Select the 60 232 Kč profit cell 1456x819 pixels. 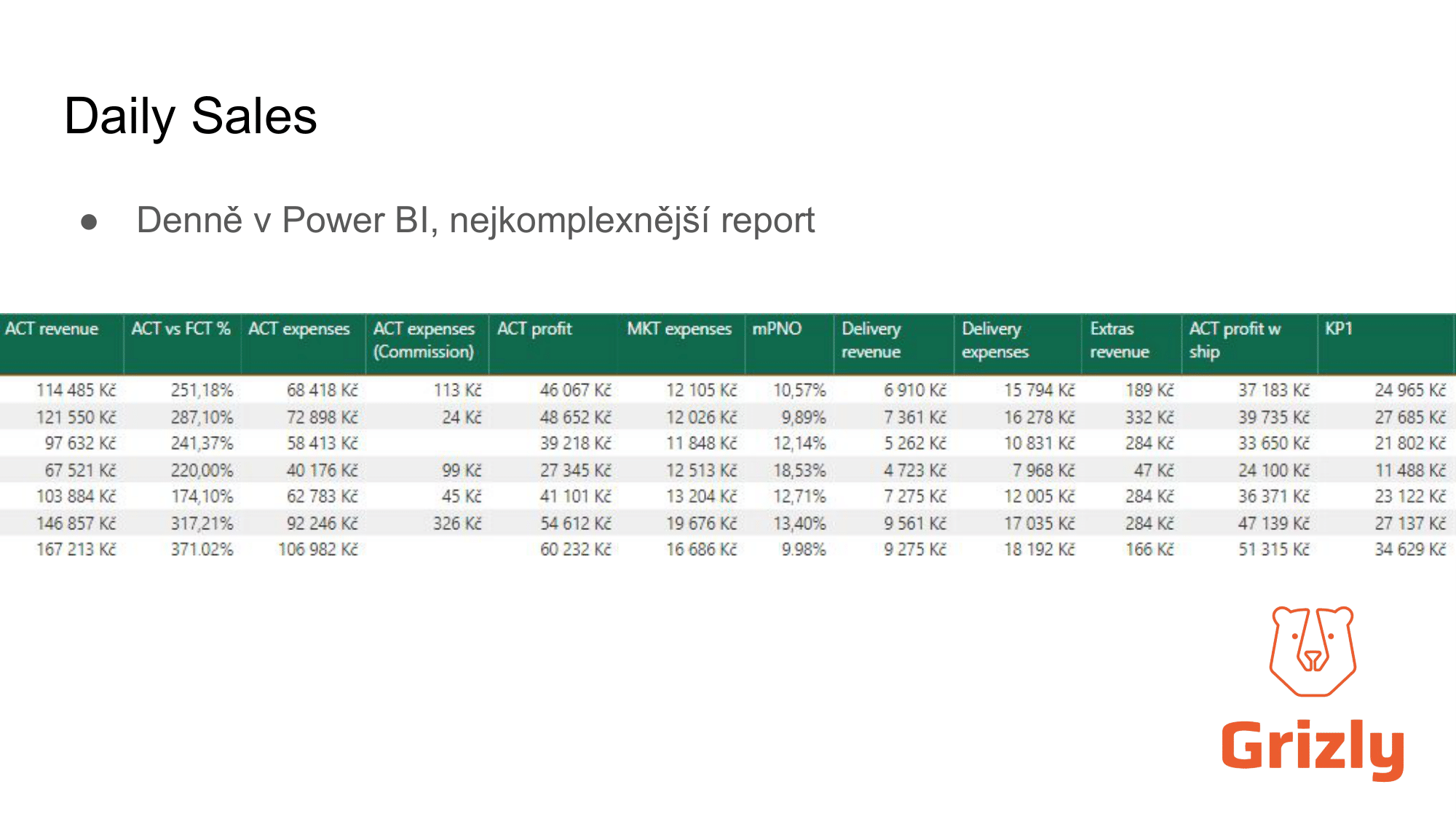[x=576, y=550]
